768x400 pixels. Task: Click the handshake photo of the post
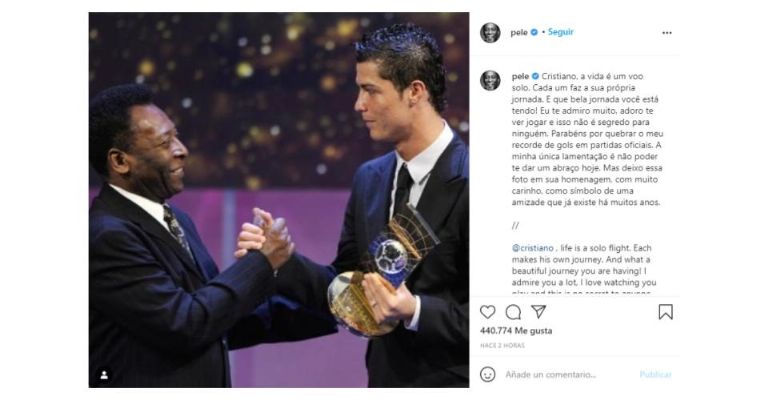(x=279, y=200)
